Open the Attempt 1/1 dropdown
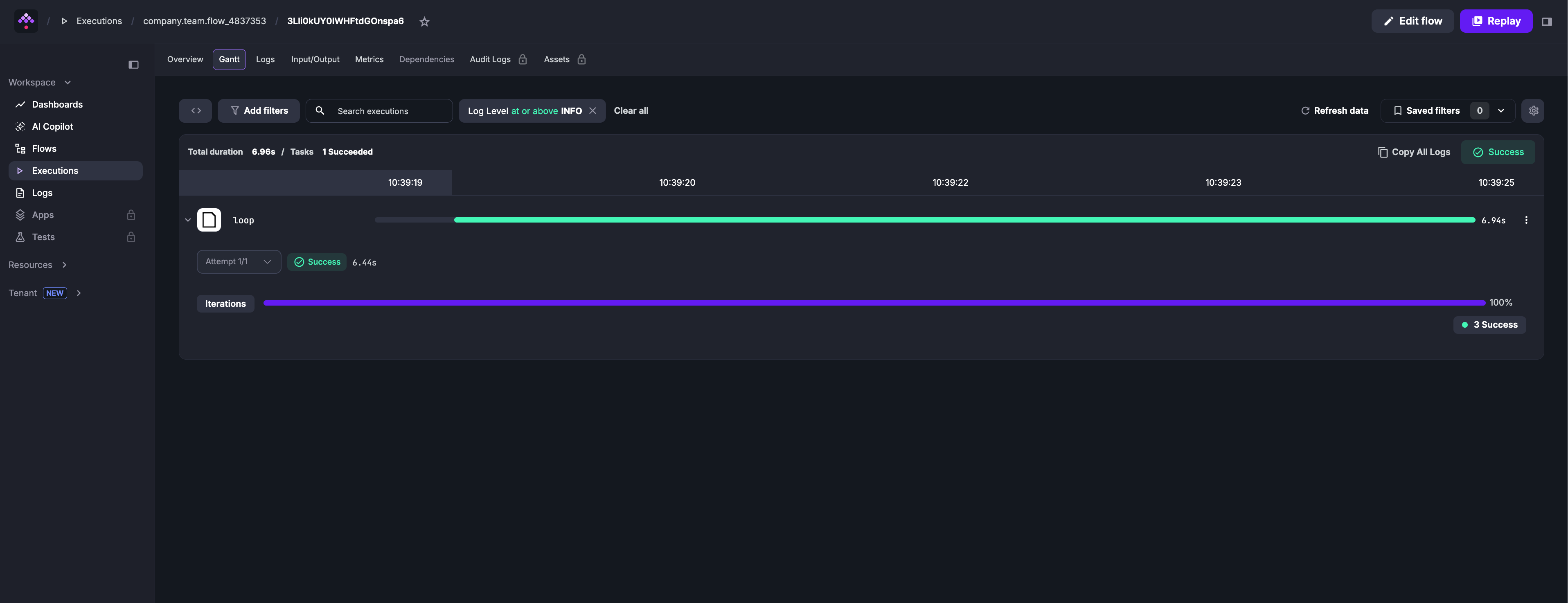The image size is (1568, 603). 239,262
